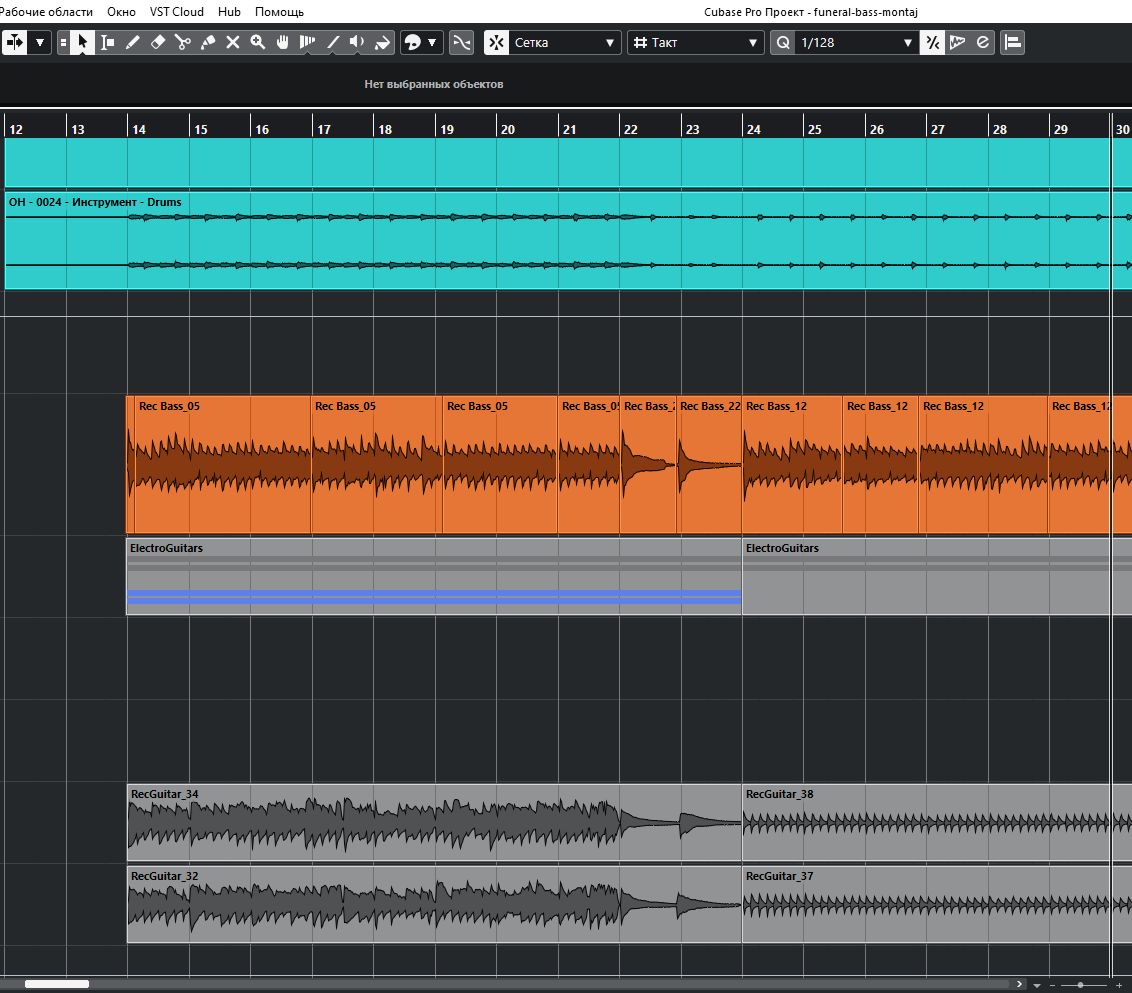Select the Rec Bass_22 clip
The height and width of the screenshot is (993, 1132).
[709, 465]
